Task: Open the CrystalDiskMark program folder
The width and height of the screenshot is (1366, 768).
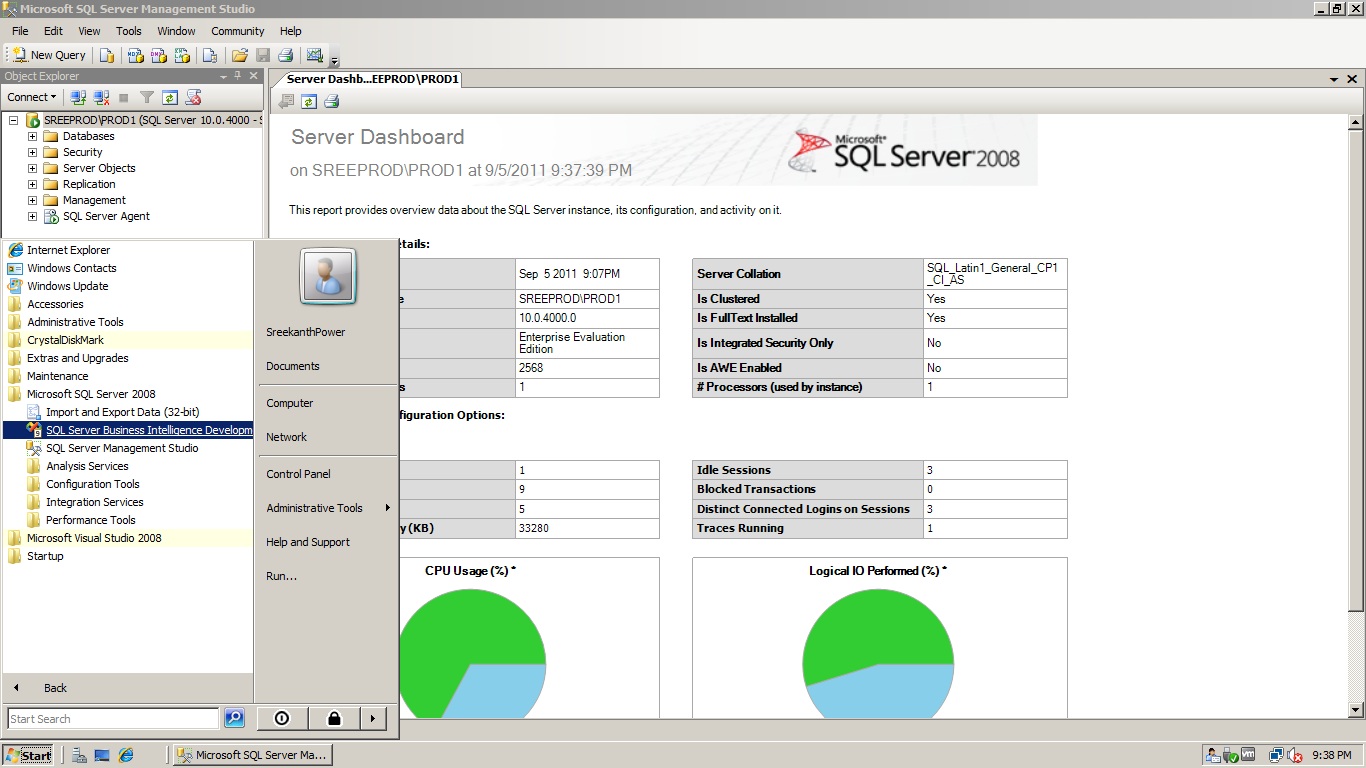Action: (x=128, y=340)
